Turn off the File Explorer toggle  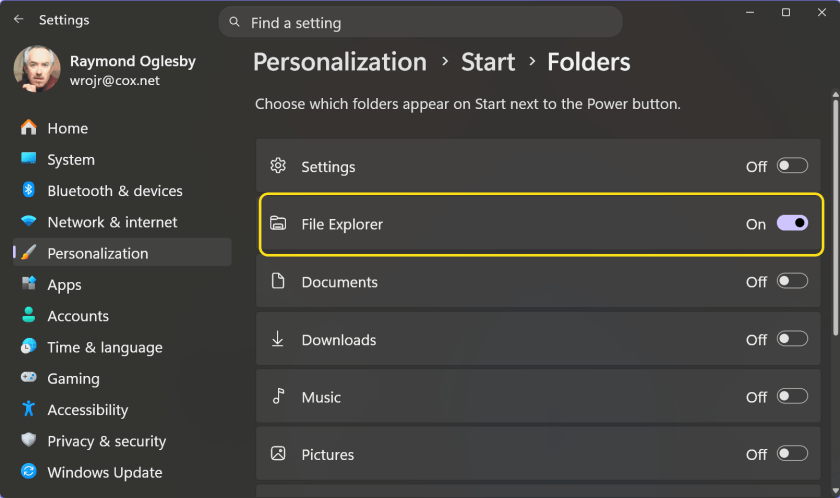[x=792, y=223]
